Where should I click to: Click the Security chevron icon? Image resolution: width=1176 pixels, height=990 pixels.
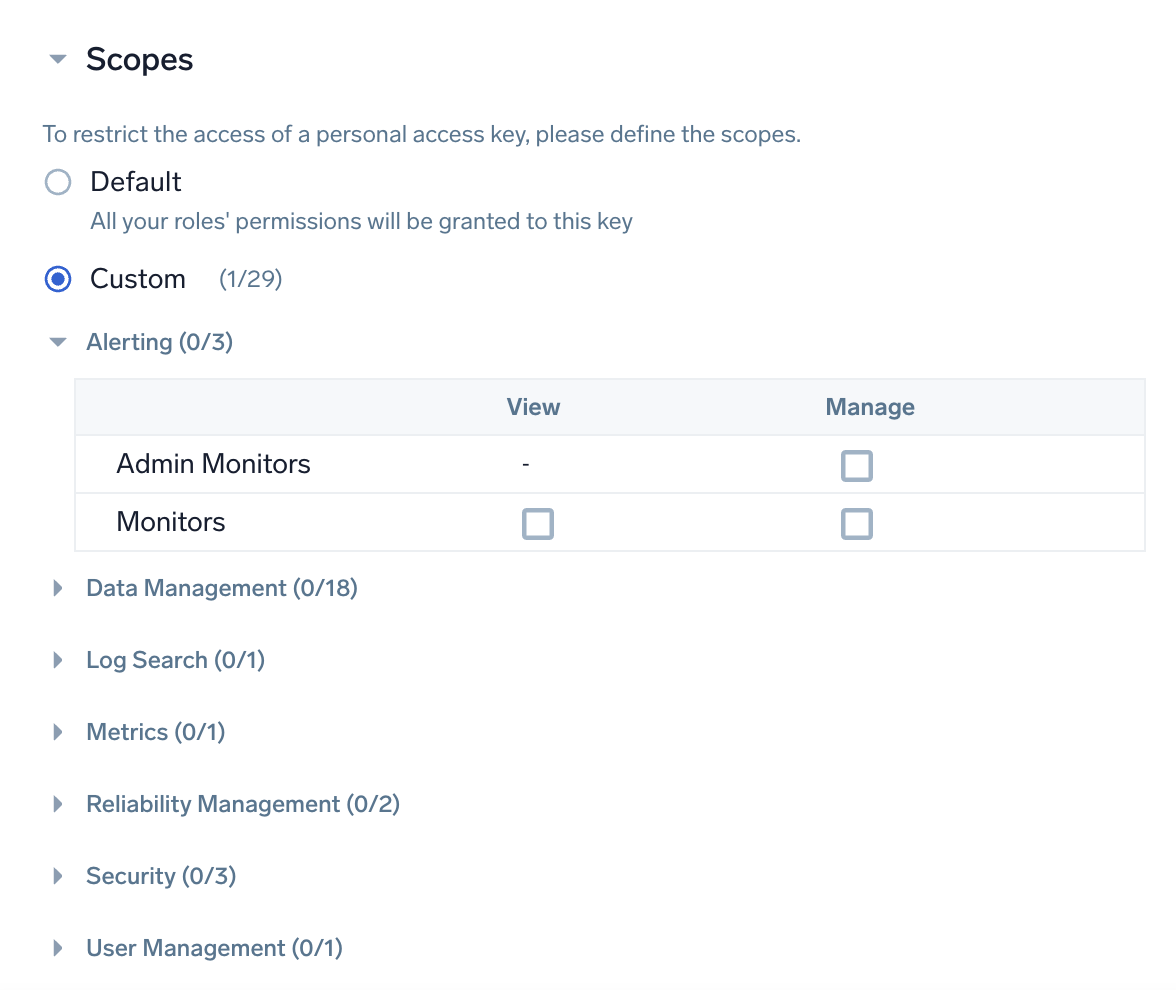pos(57,876)
